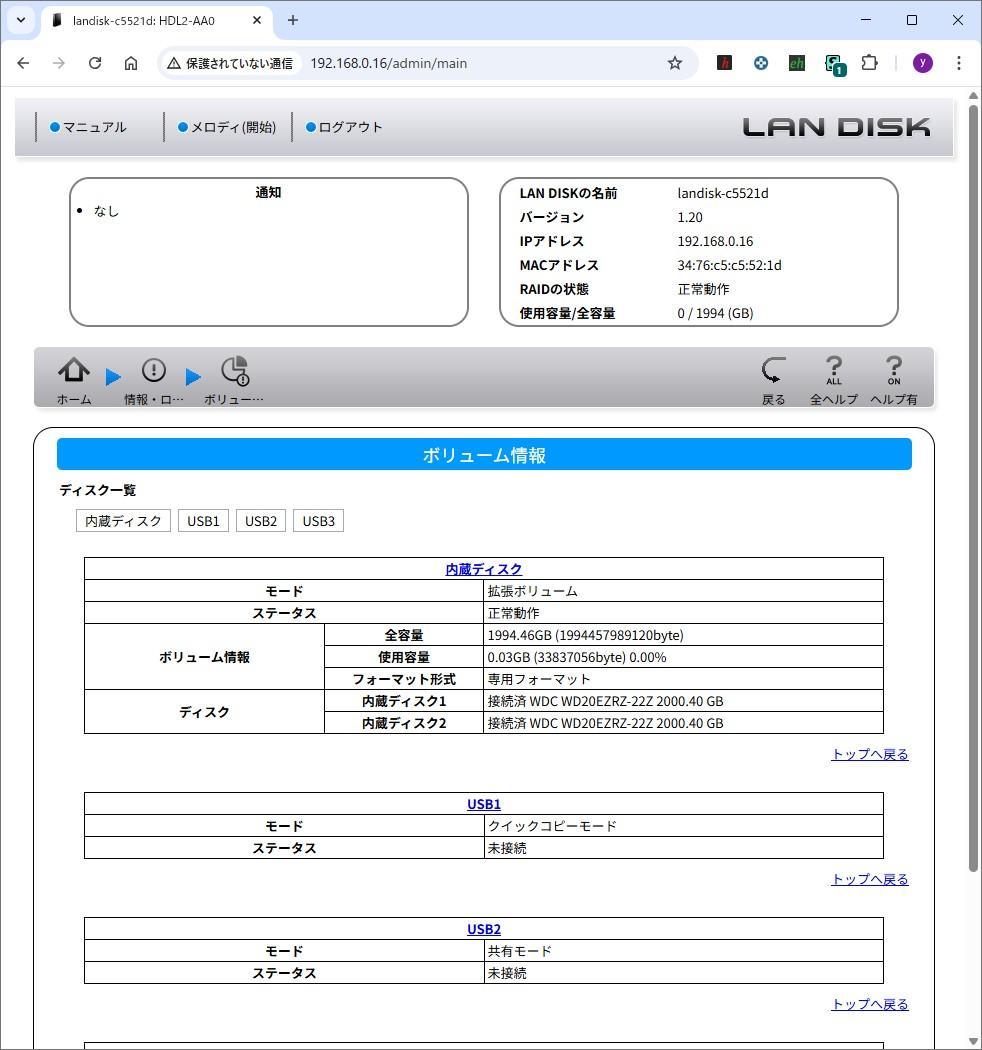Open the tab search chevron dropdown
This screenshot has height=1050, width=982.
pos(20,20)
